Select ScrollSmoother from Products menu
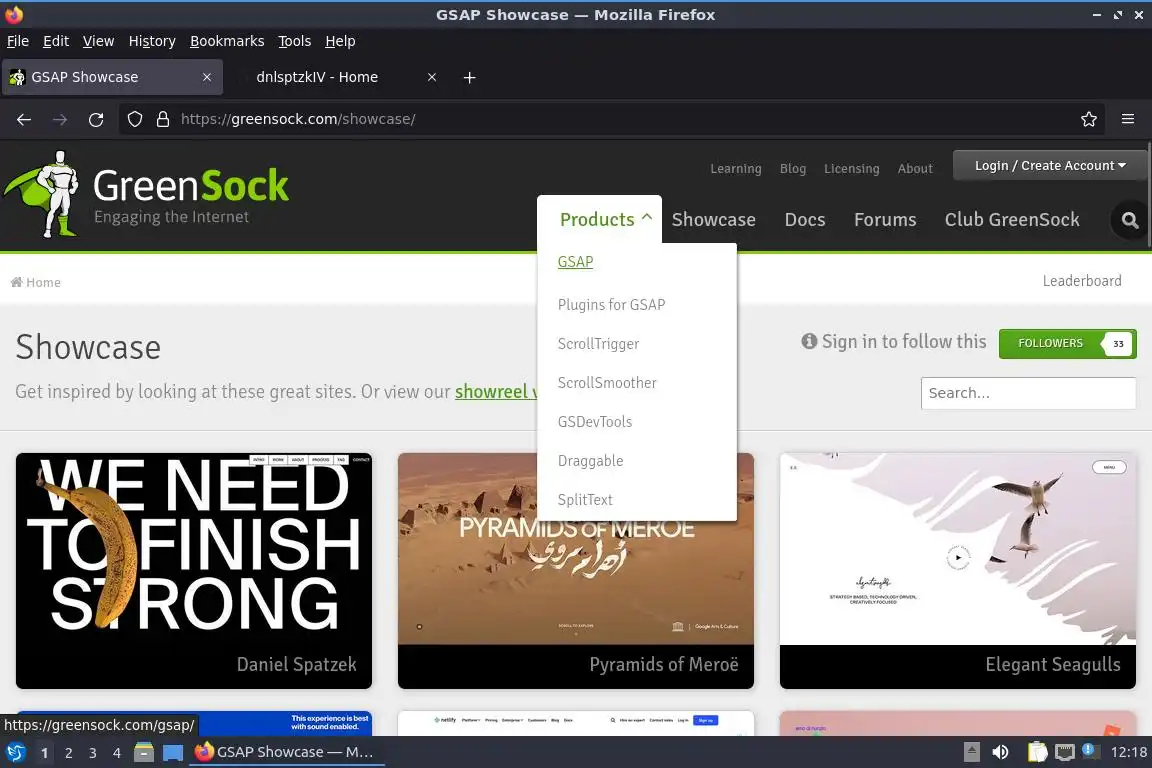 [x=607, y=383]
